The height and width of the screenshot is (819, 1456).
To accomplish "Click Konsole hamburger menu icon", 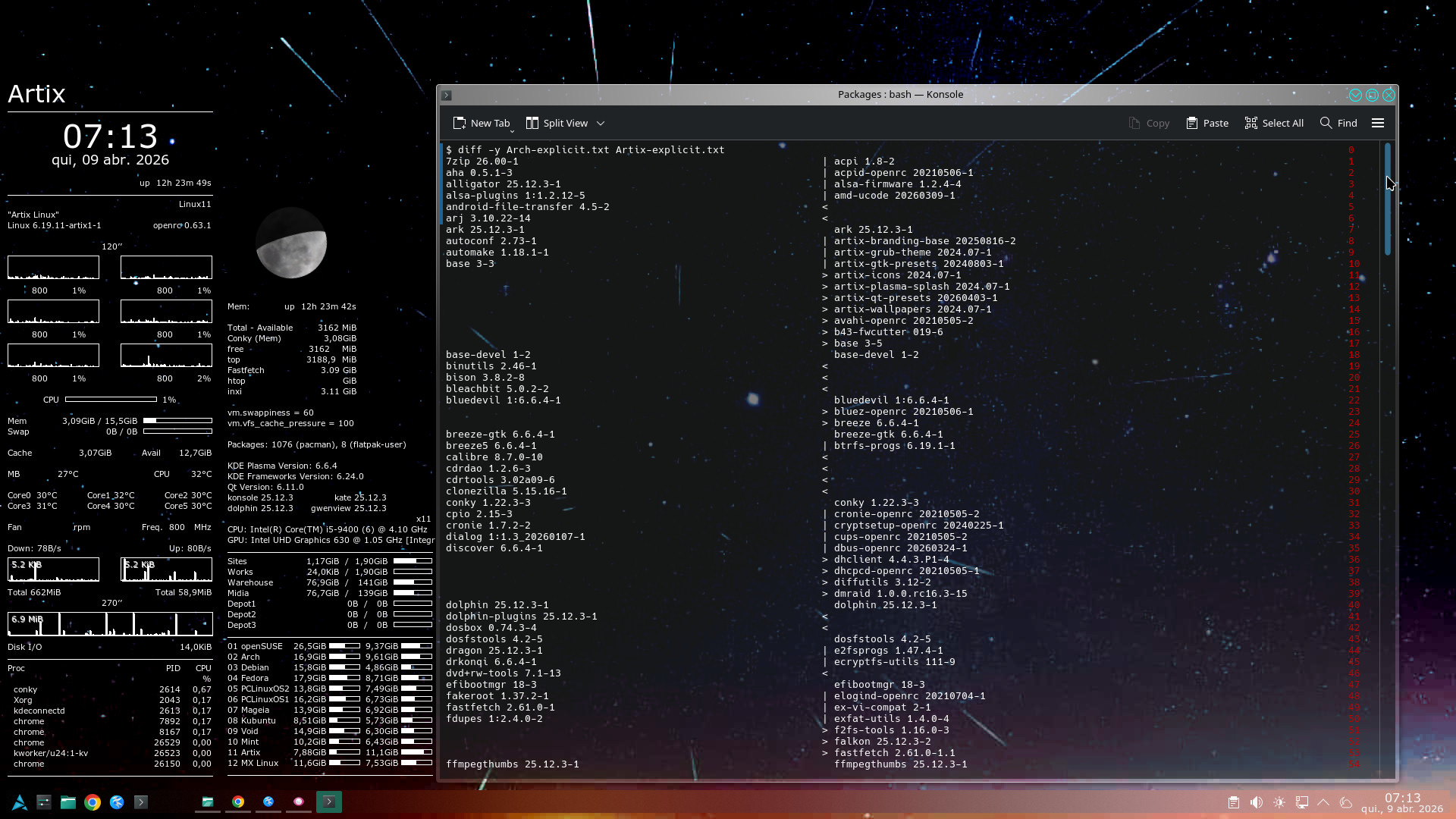I will coord(1378,123).
